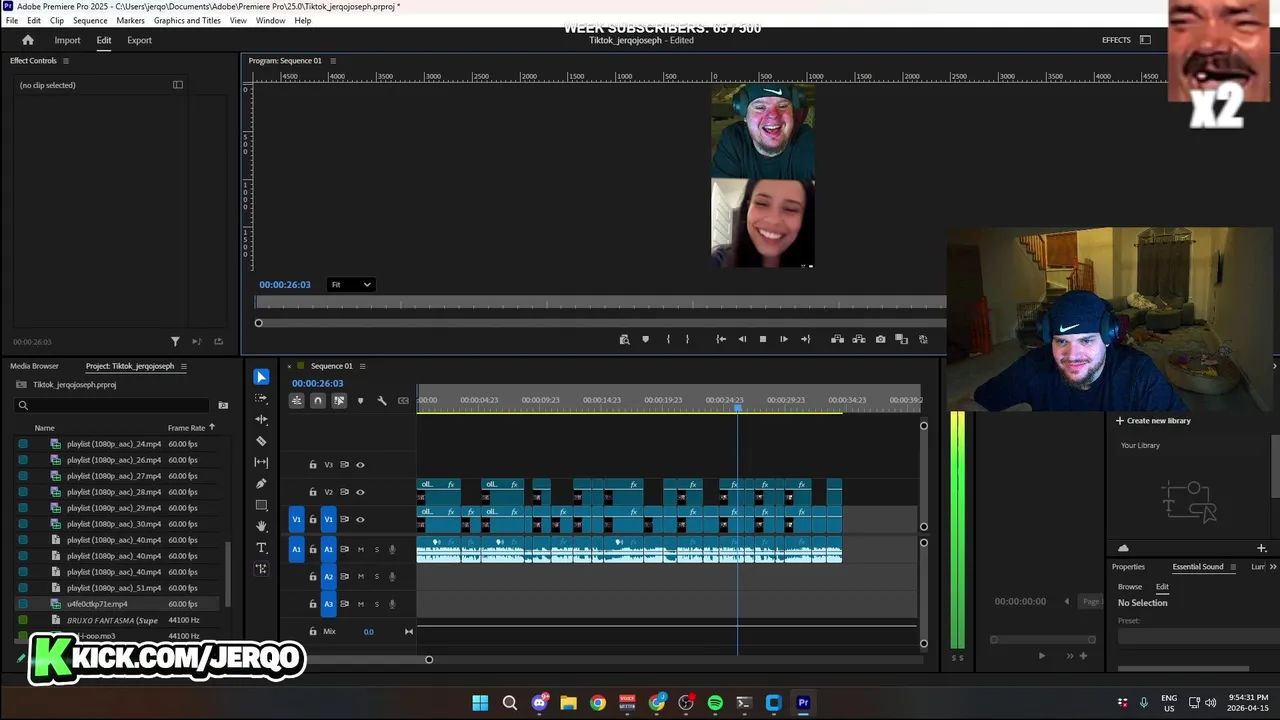
Task: Toggle Snap in Timeline magnet button
Action: pos(318,400)
